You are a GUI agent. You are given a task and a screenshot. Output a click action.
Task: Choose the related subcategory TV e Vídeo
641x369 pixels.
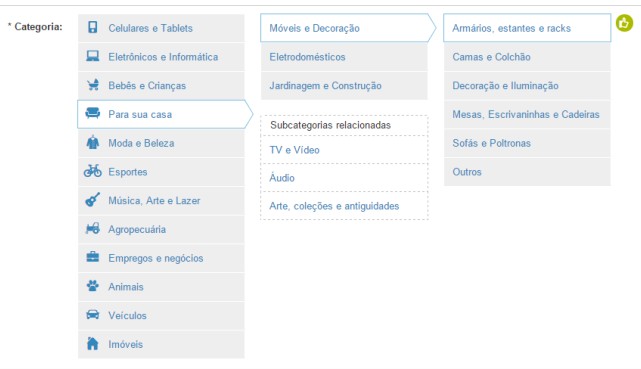coord(344,150)
